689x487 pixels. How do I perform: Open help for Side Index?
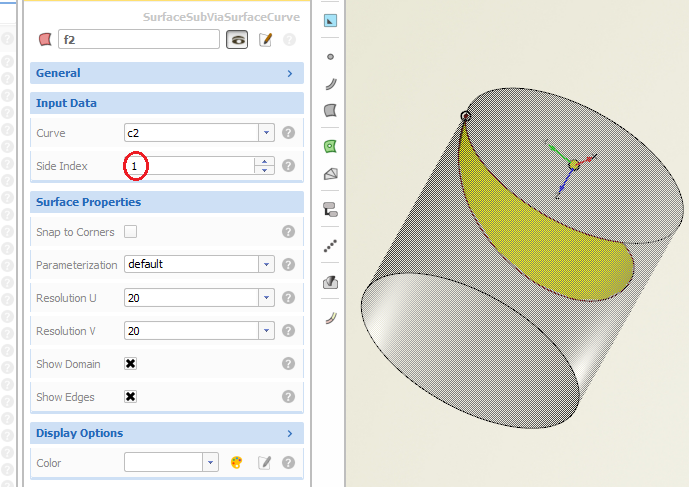[288, 166]
